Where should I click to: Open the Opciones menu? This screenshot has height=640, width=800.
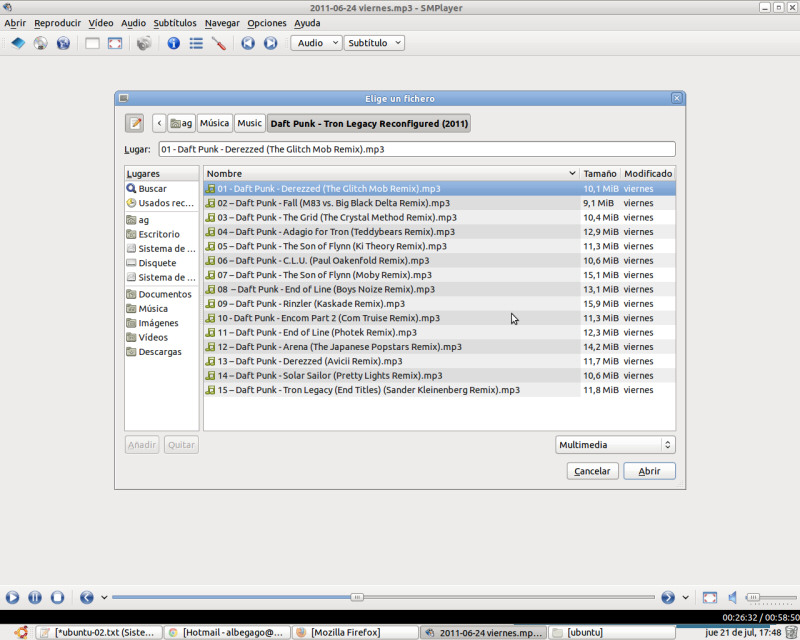(267, 22)
